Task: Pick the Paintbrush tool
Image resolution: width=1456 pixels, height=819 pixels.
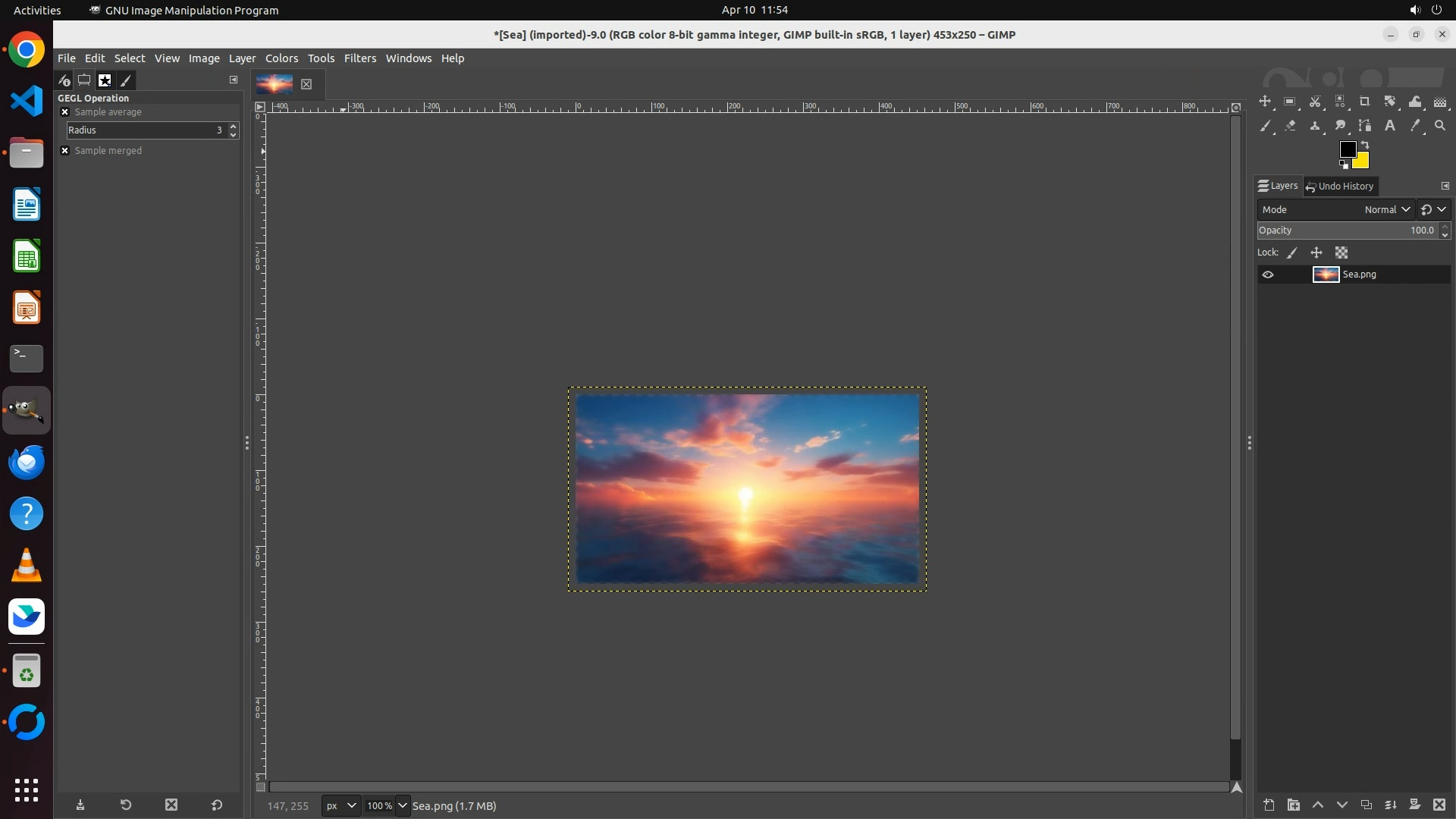Action: point(1265,126)
